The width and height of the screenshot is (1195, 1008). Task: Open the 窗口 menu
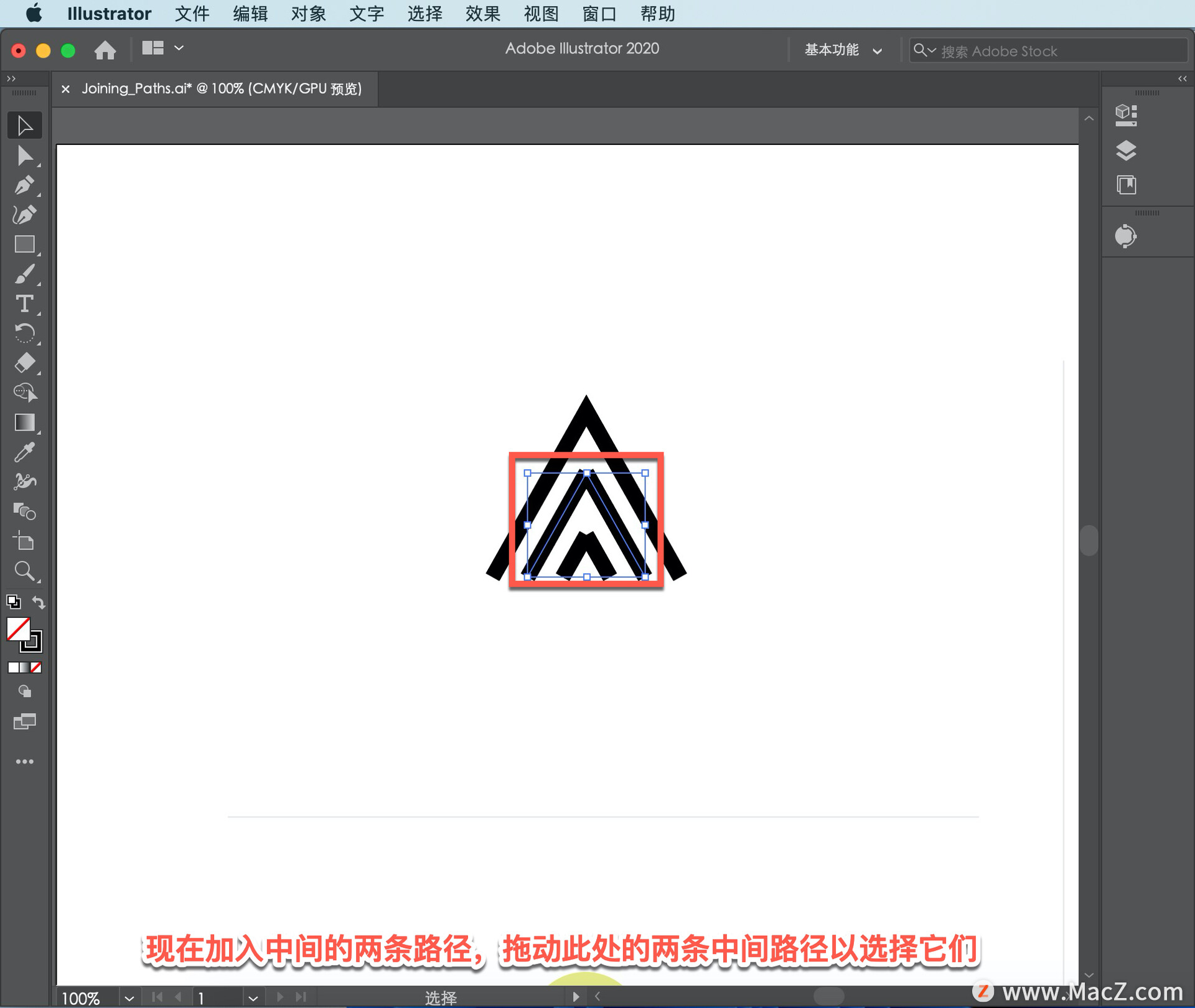599,14
